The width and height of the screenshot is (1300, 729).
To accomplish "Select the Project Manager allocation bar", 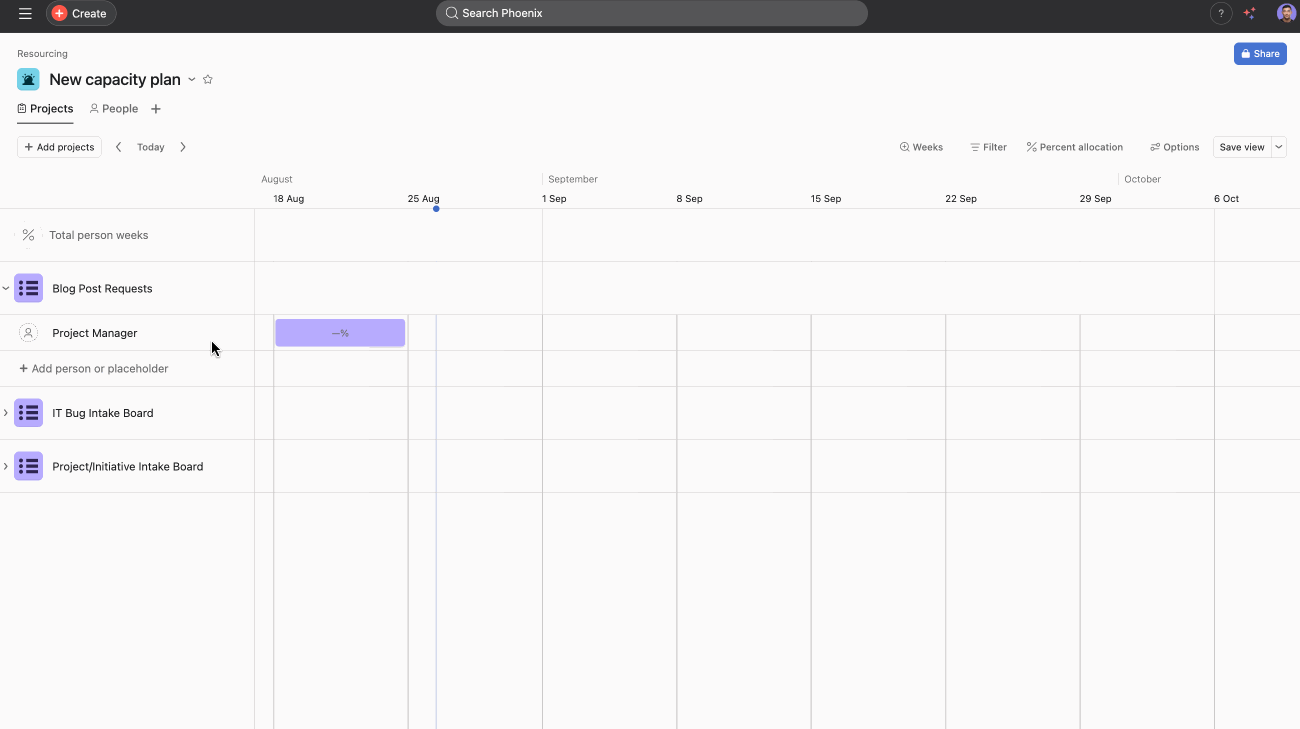I will click(340, 333).
